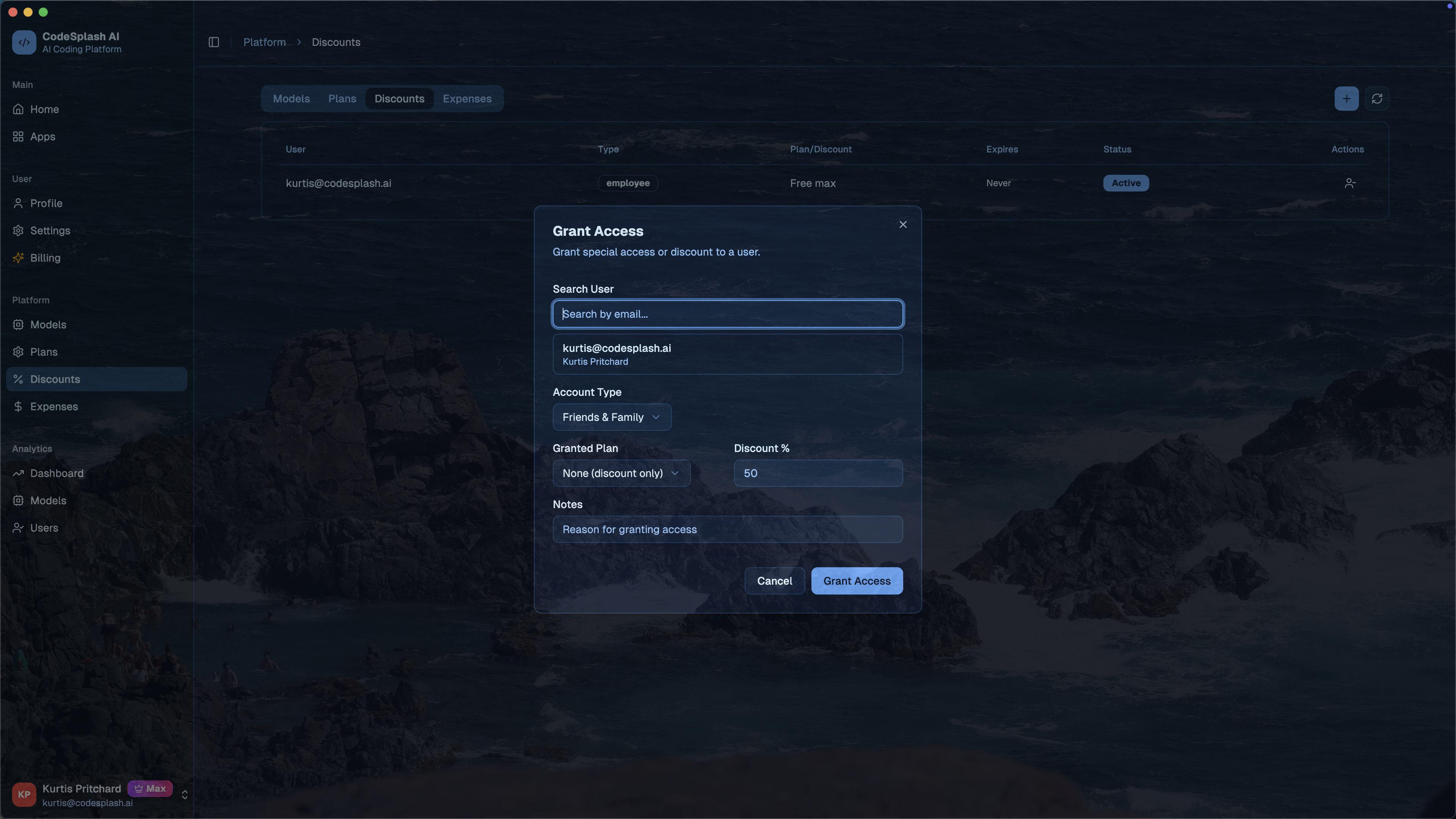Switch to the Expenses tab
The height and width of the screenshot is (819, 1456).
467,99
